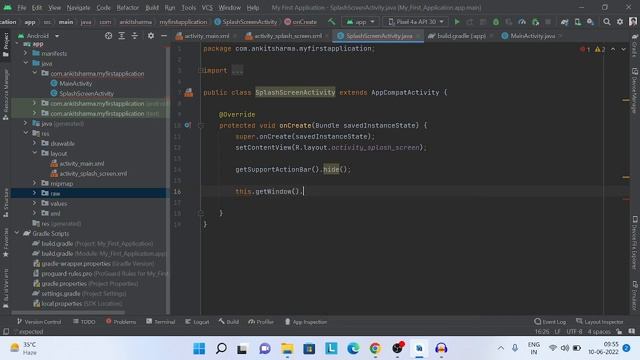This screenshot has width=640, height=360.
Task: Open the App Inspection tool window
Action: coord(306,322)
